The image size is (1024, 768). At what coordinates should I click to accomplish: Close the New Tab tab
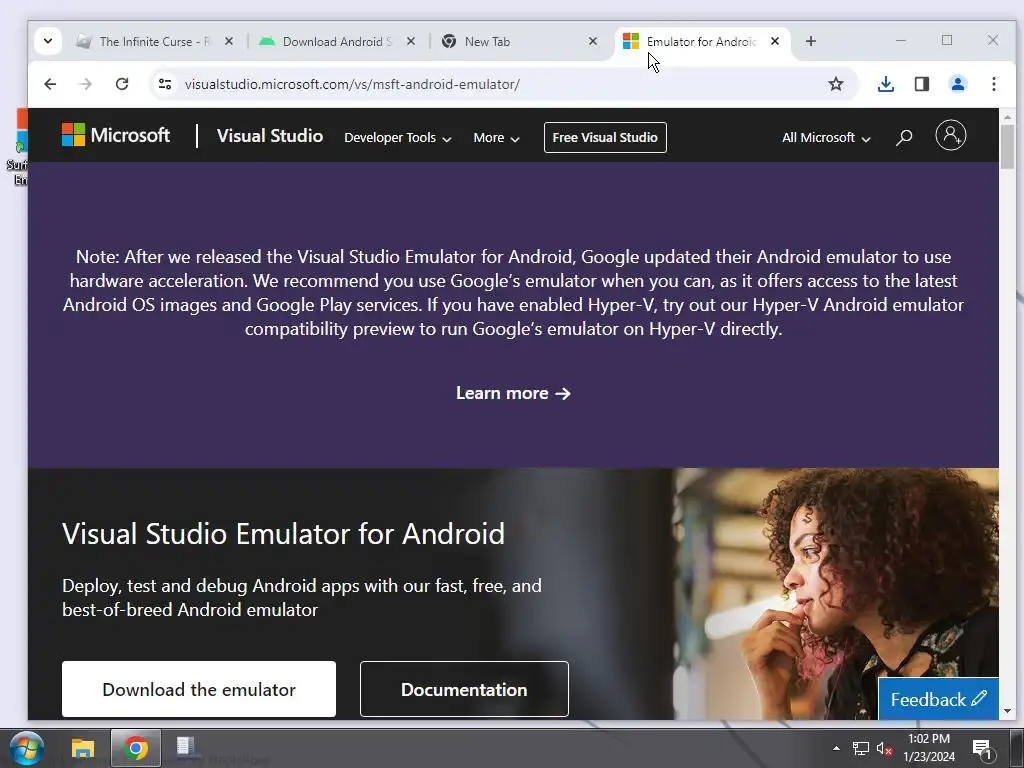(592, 41)
